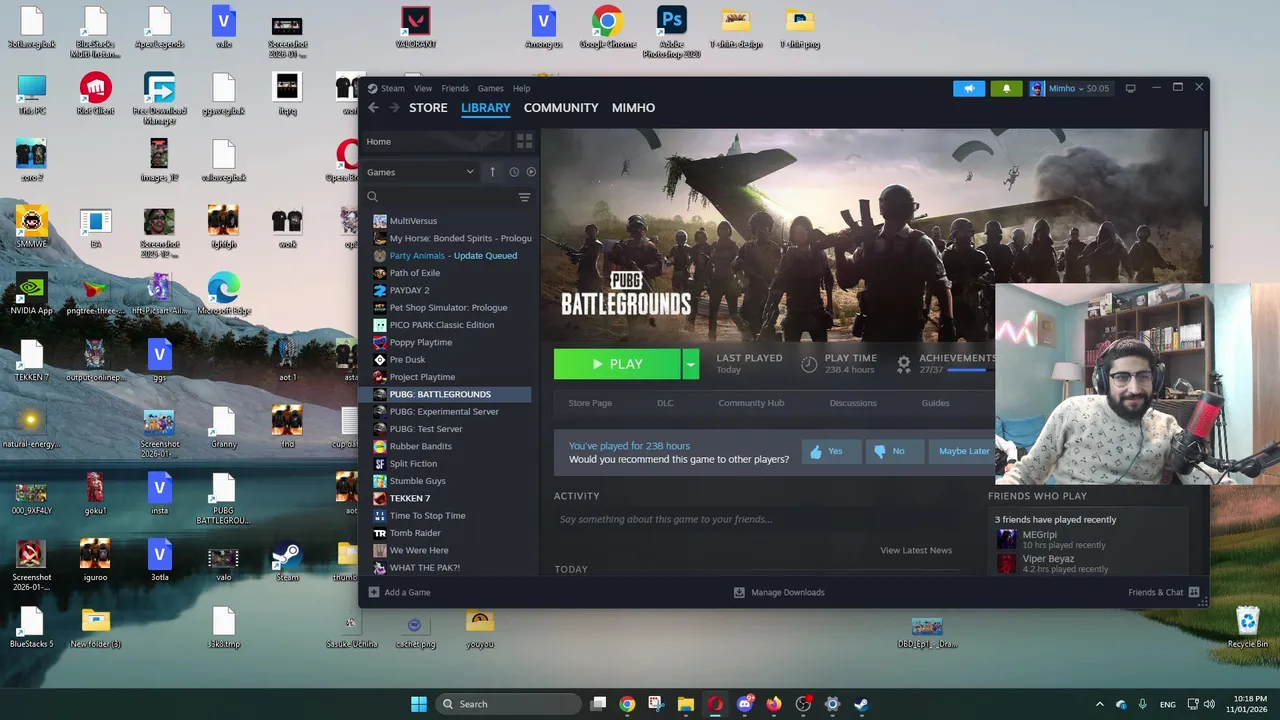Open the PUBG DLC link

pyautogui.click(x=665, y=403)
